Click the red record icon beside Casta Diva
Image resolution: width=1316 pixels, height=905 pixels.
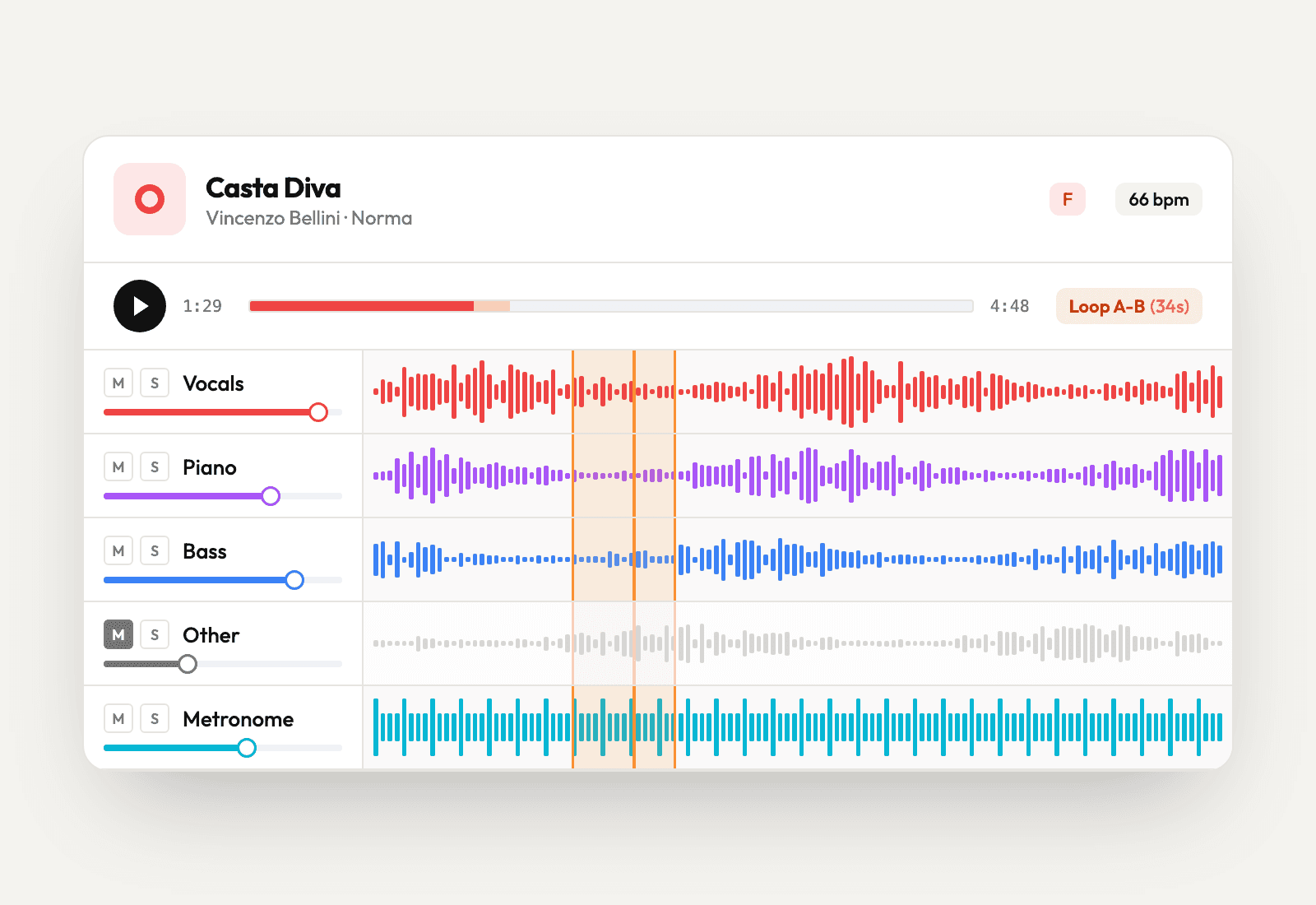click(x=150, y=199)
